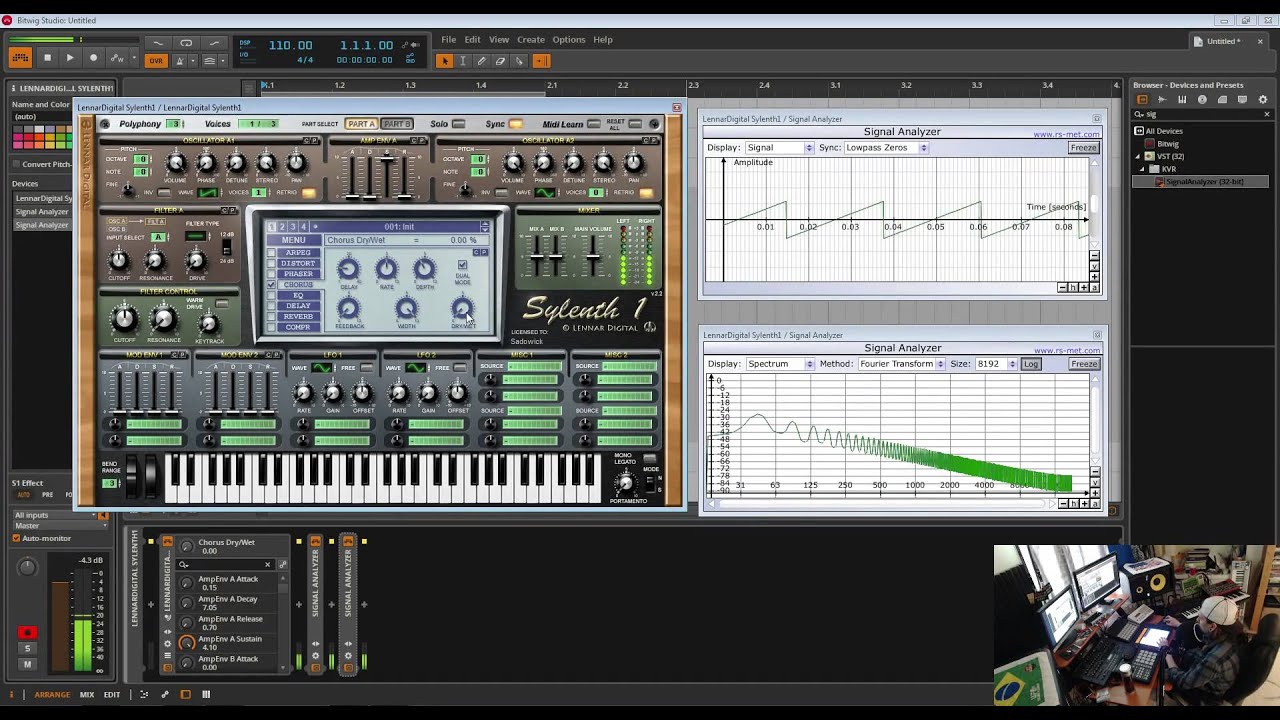The width and height of the screenshot is (1280, 720).
Task: Click the Main Volume fader in Sylenth1
Action: pos(594,256)
